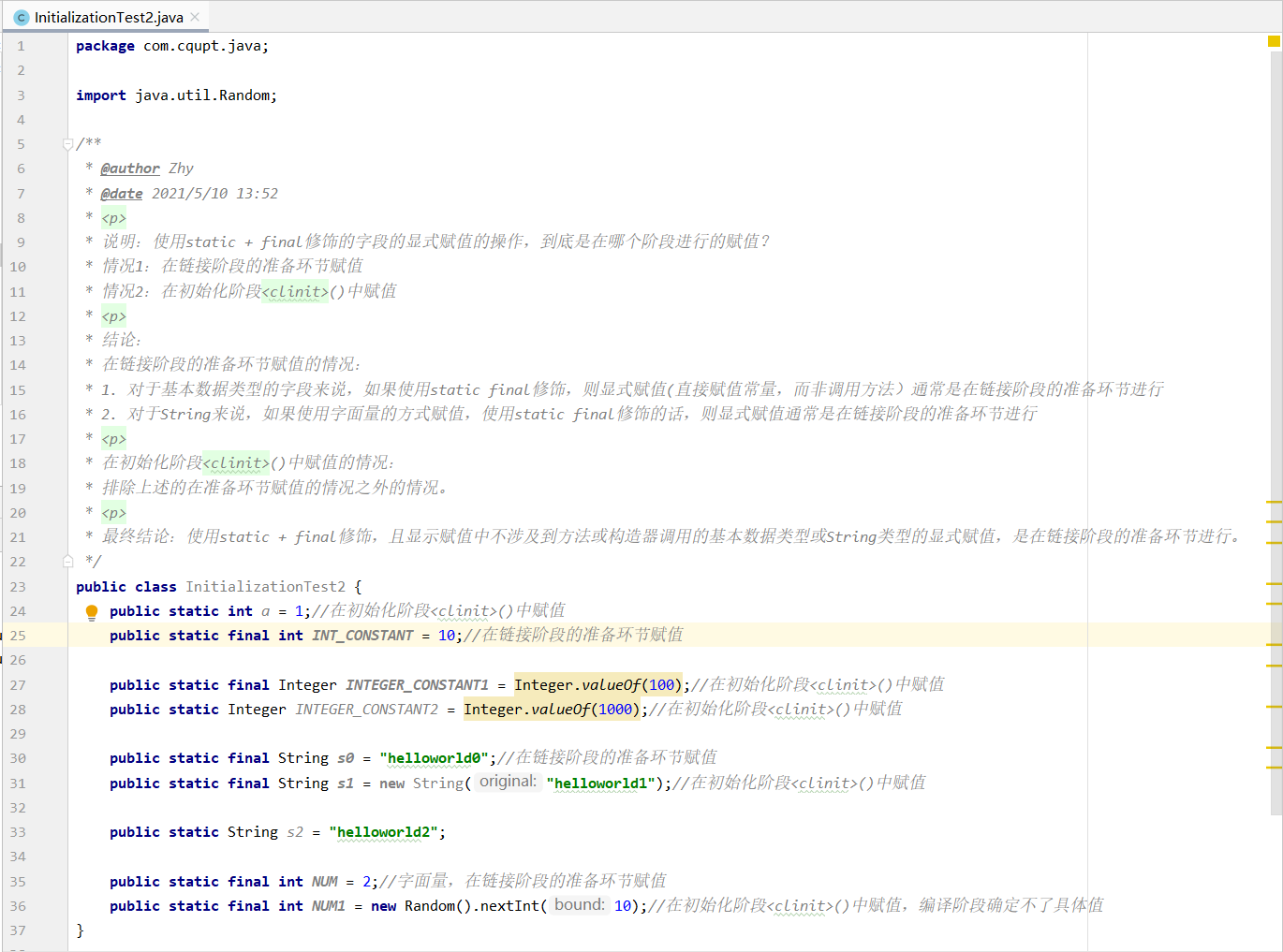Collapse the Javadoc comment at line 5
1283x952 pixels.
tap(67, 144)
